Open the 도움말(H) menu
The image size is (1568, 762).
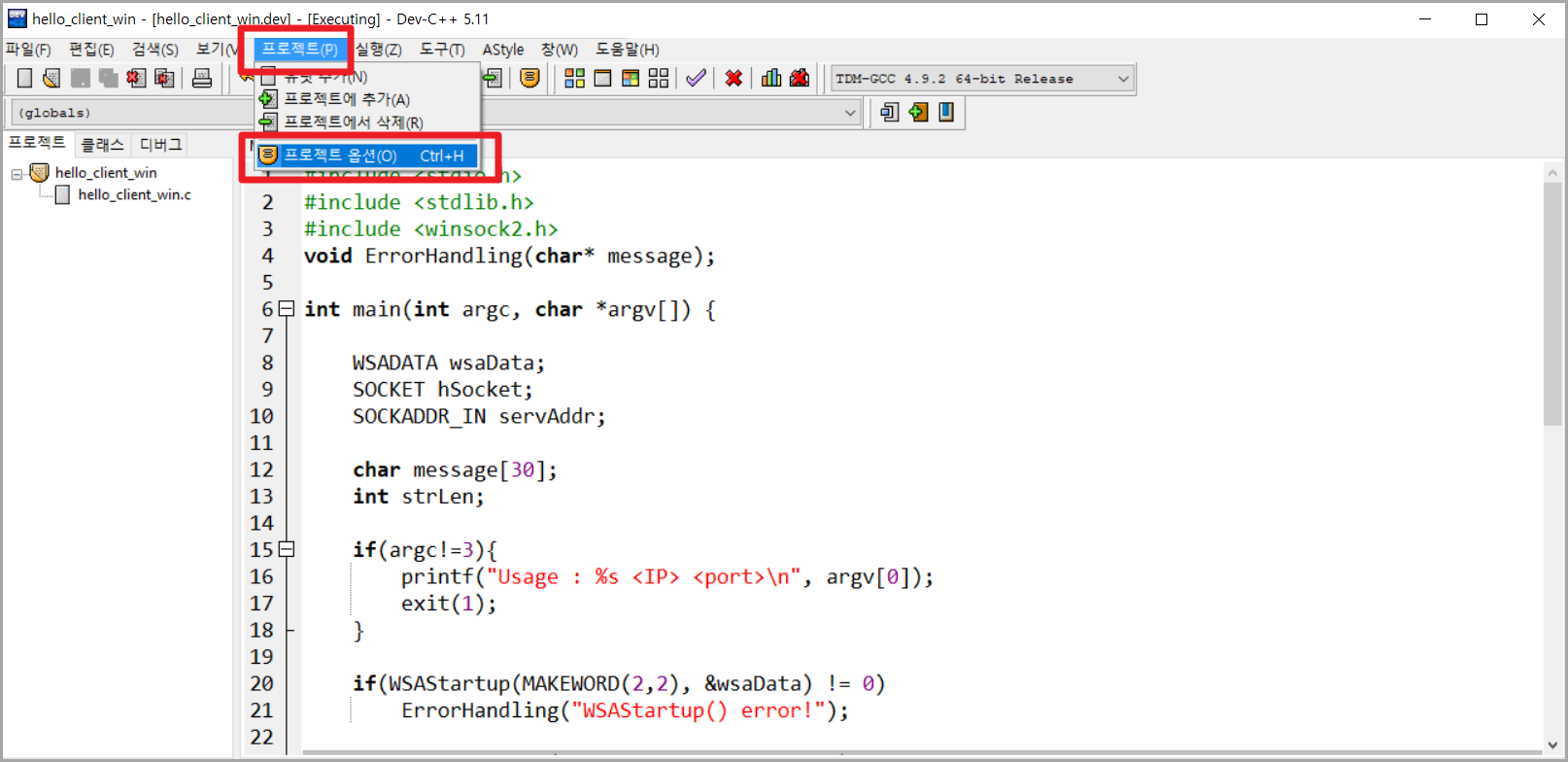point(628,50)
